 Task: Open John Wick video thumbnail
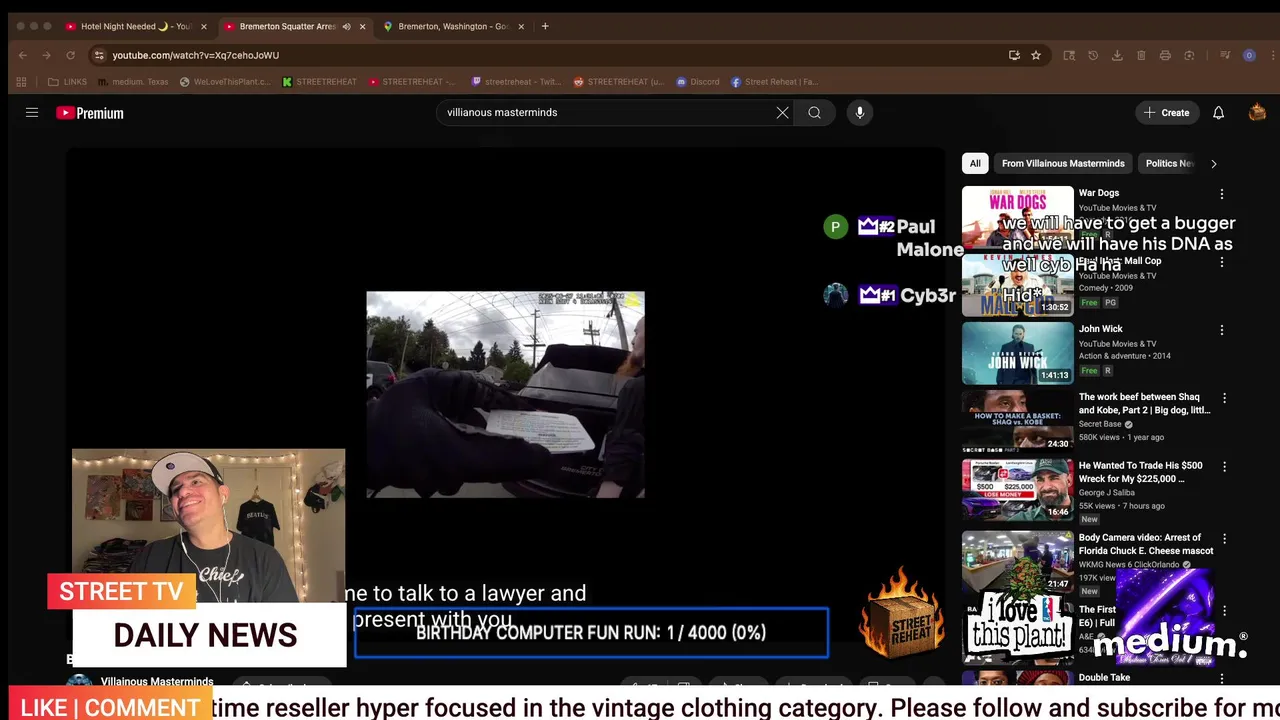(x=1017, y=353)
